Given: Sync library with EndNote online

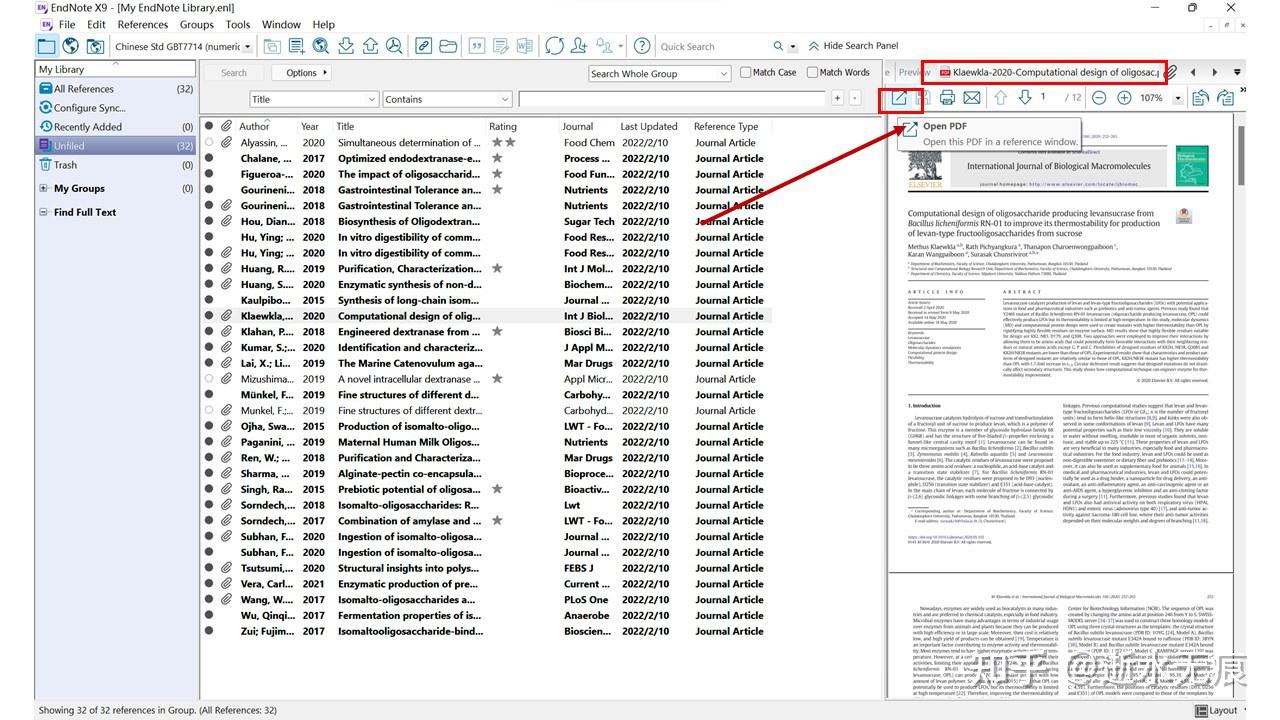Looking at the screenshot, I should [553, 45].
